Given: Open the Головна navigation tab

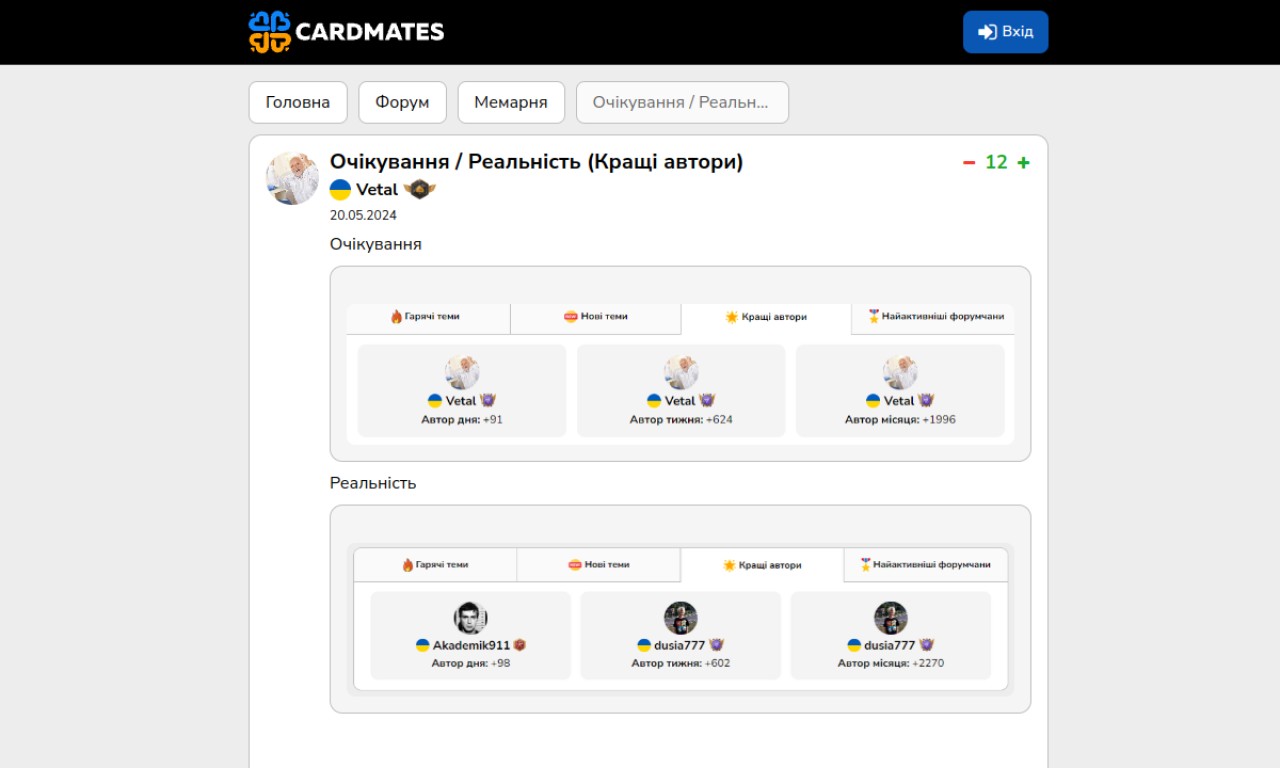Looking at the screenshot, I should [298, 102].
